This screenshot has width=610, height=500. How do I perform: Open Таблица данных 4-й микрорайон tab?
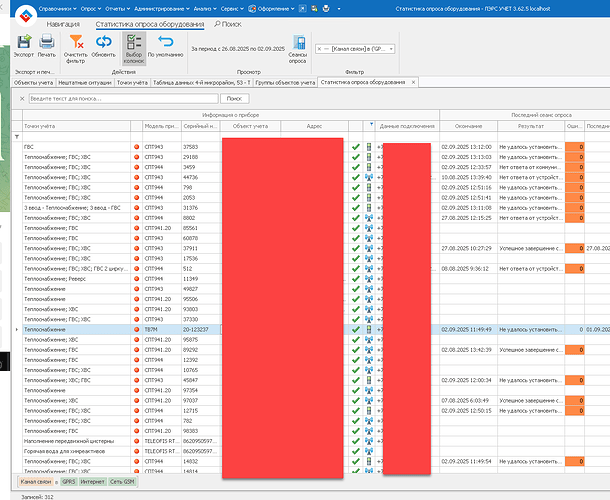click(x=202, y=82)
